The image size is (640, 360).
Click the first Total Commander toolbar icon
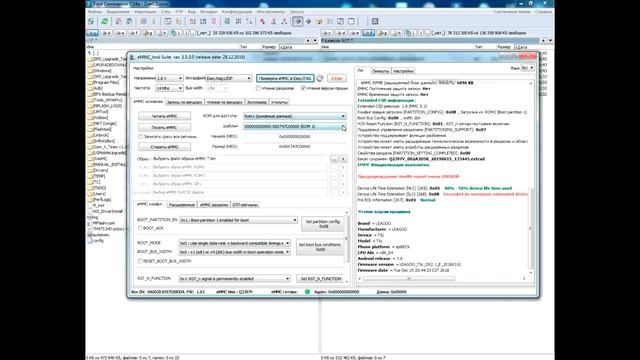pyautogui.click(x=91, y=21)
